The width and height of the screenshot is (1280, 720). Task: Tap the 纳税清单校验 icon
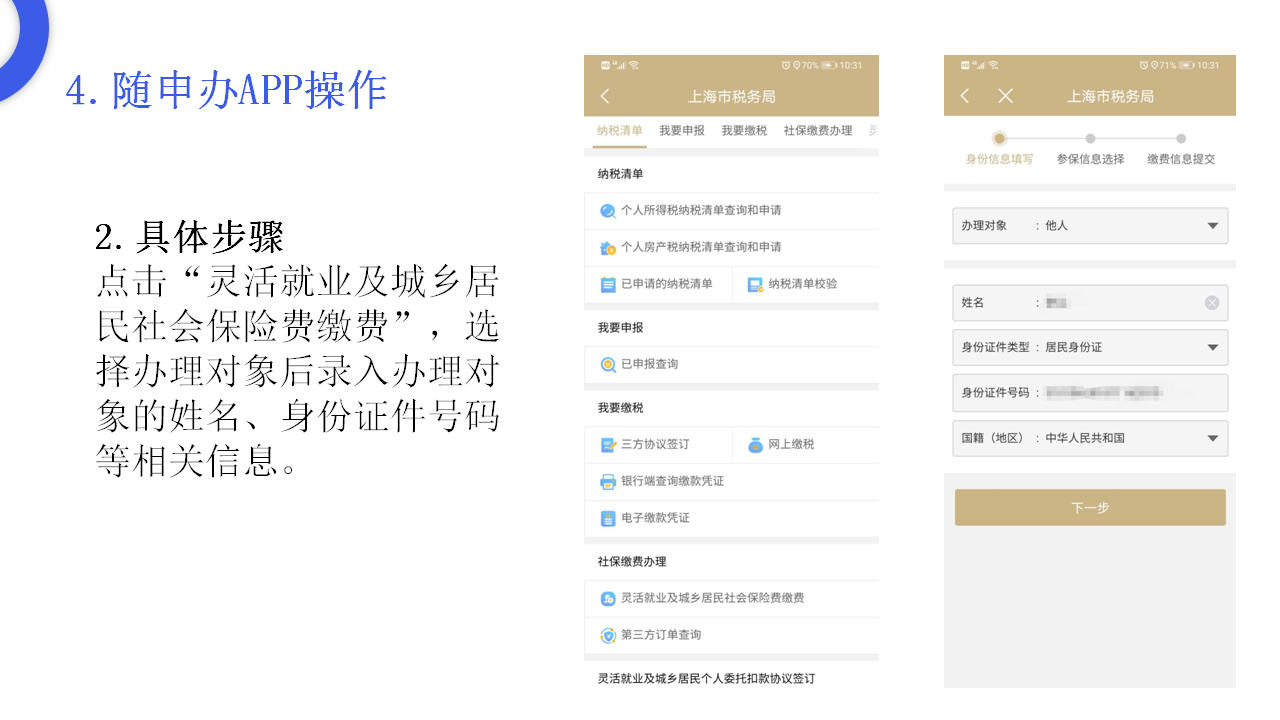point(755,284)
